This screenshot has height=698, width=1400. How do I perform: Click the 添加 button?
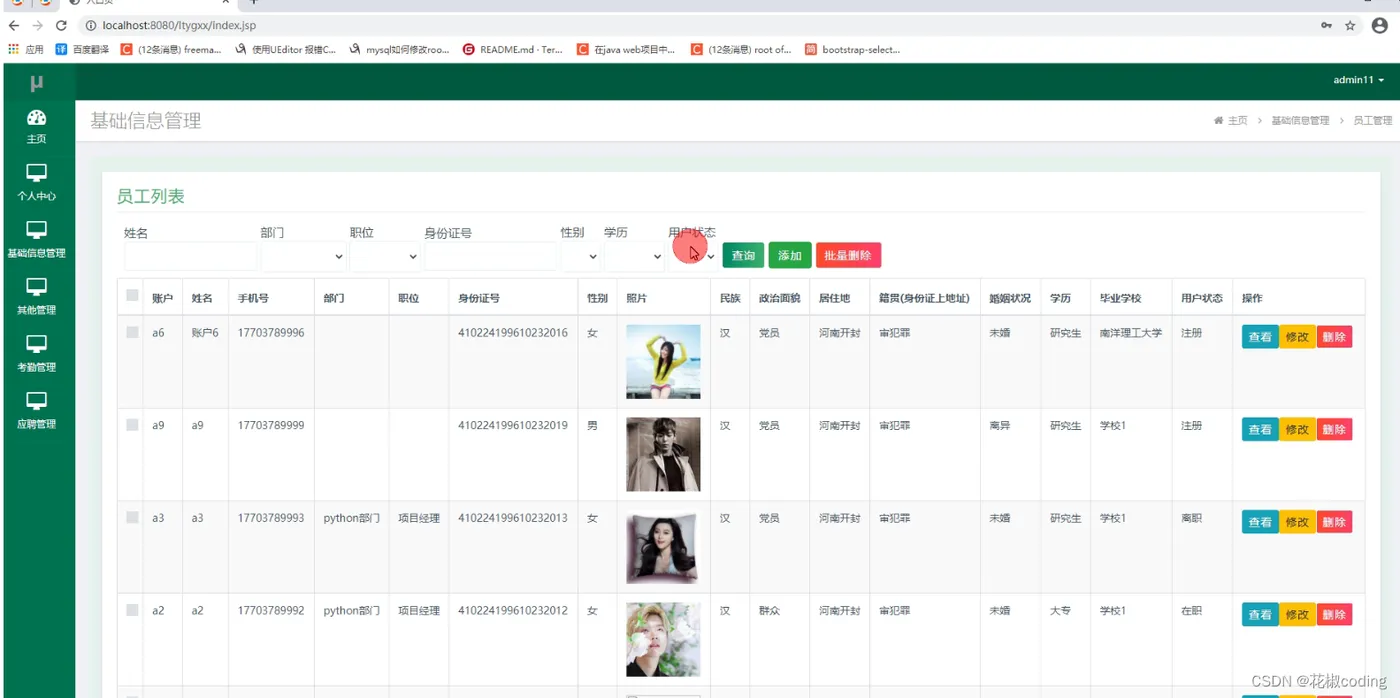pos(790,255)
